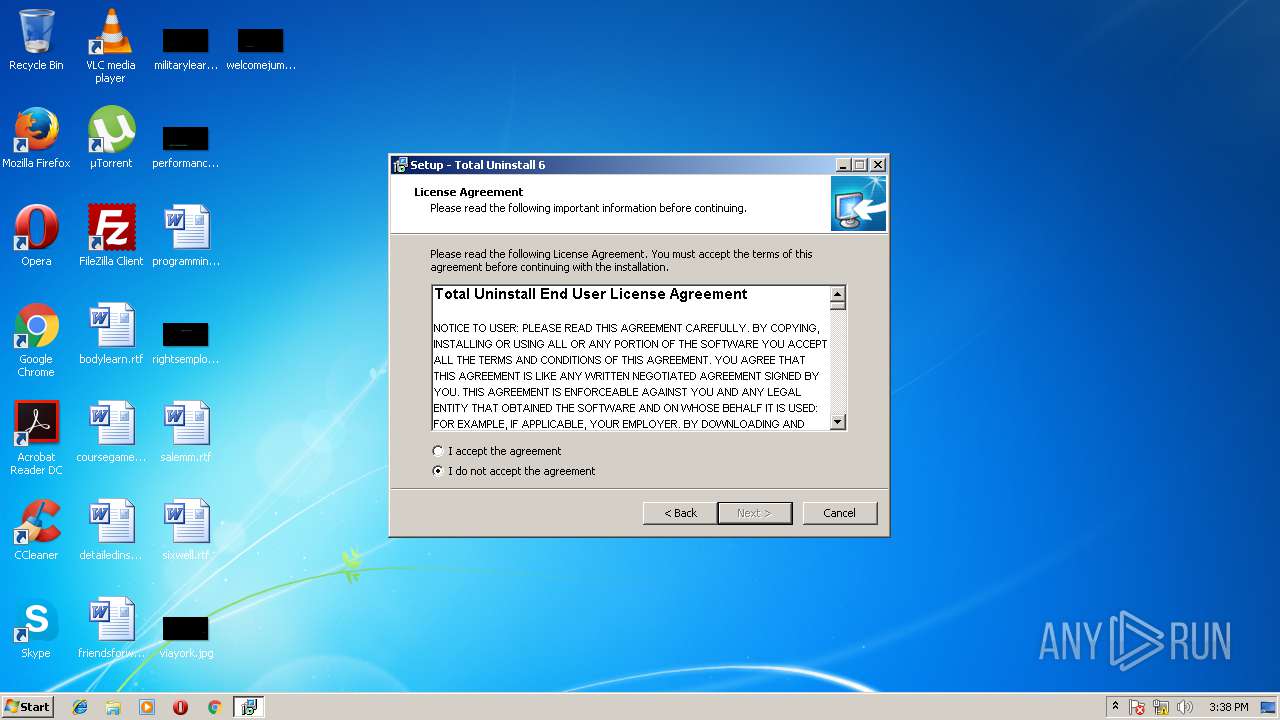
Task: Select 'I accept the agreement' option
Action: coord(496,451)
